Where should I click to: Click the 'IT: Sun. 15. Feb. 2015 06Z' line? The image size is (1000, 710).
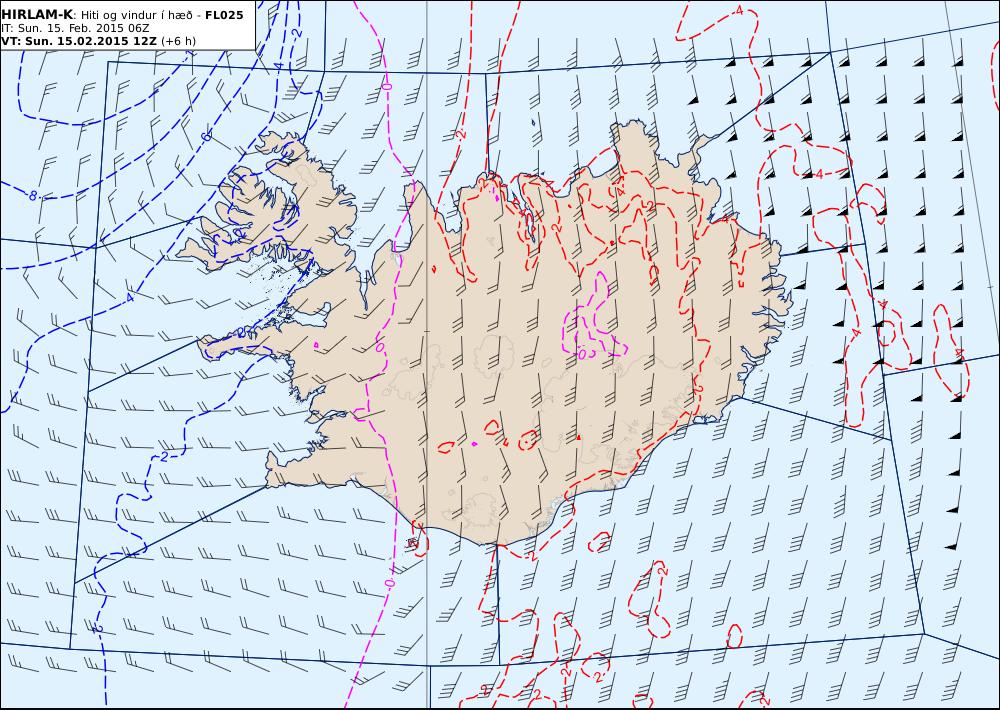(x=75, y=29)
